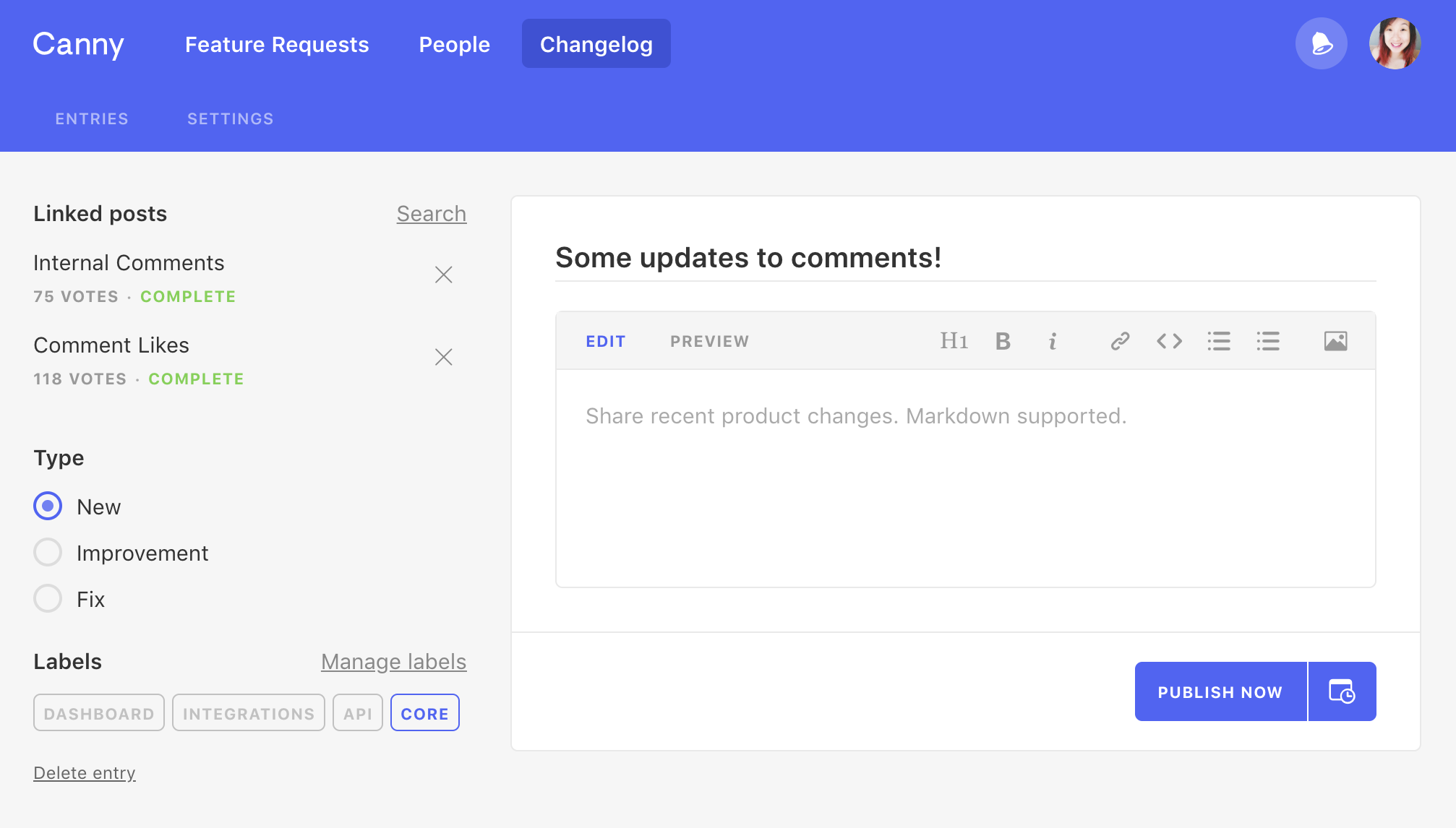The image size is (1456, 828).
Task: Click PUBLISH NOW button
Action: pyautogui.click(x=1220, y=691)
